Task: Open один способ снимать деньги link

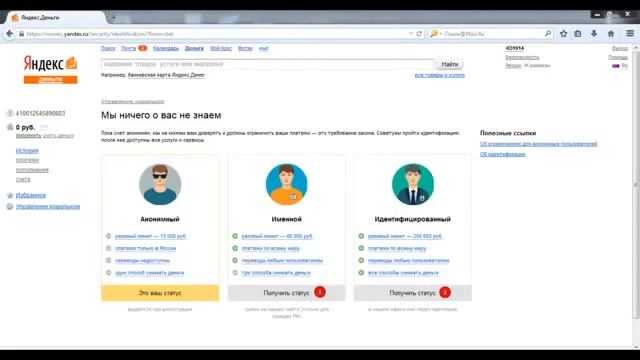Action: point(149,273)
